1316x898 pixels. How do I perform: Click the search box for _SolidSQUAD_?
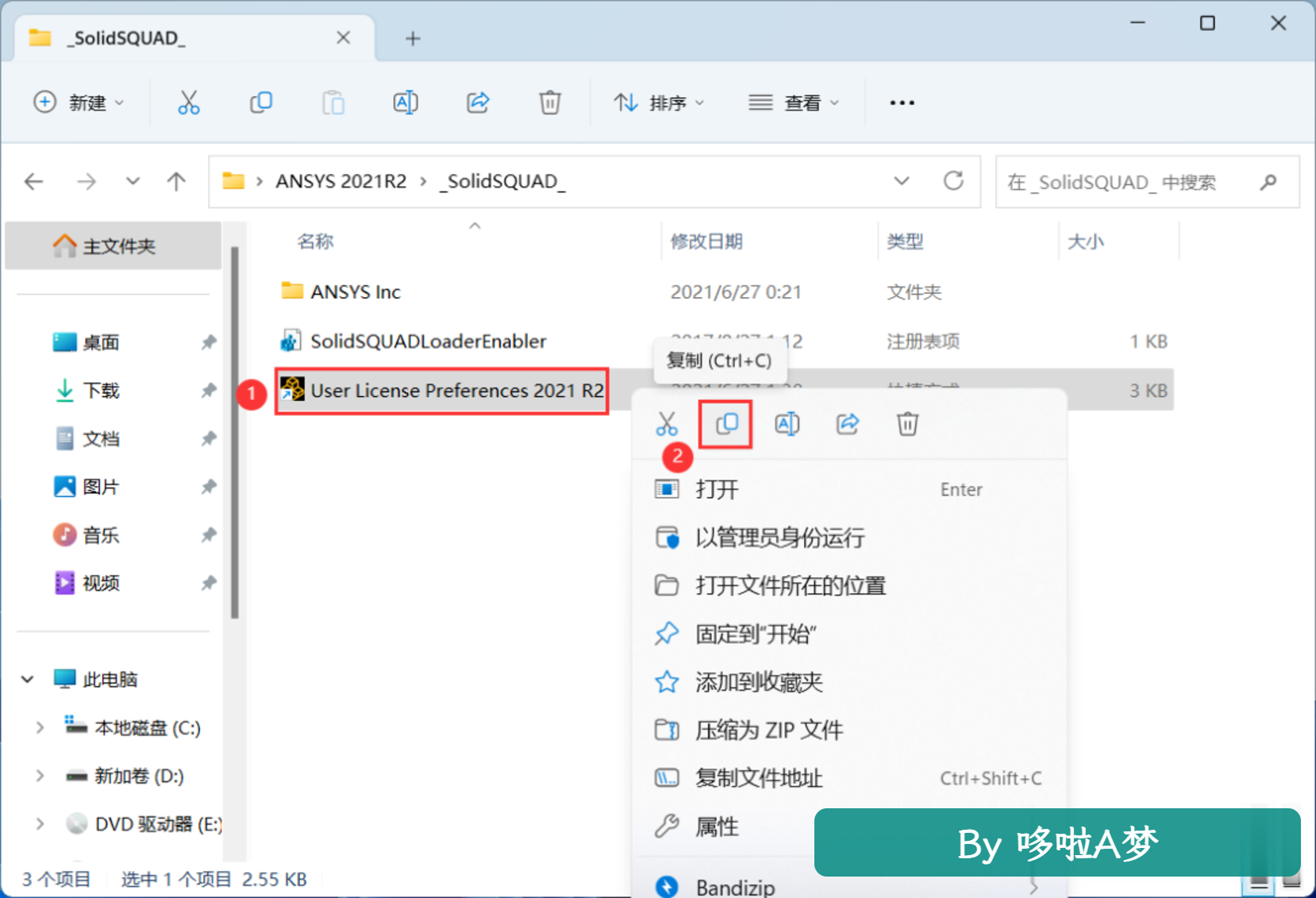pos(1148,182)
